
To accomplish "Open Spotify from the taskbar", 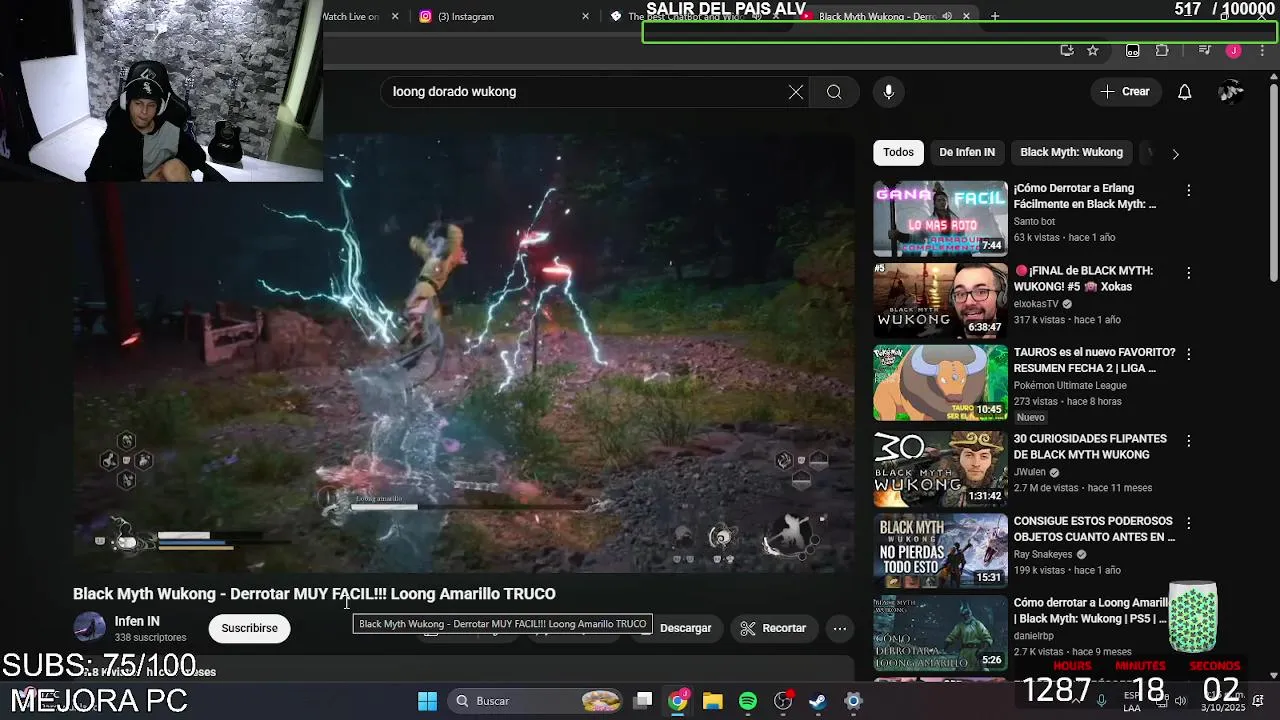I will pos(748,701).
